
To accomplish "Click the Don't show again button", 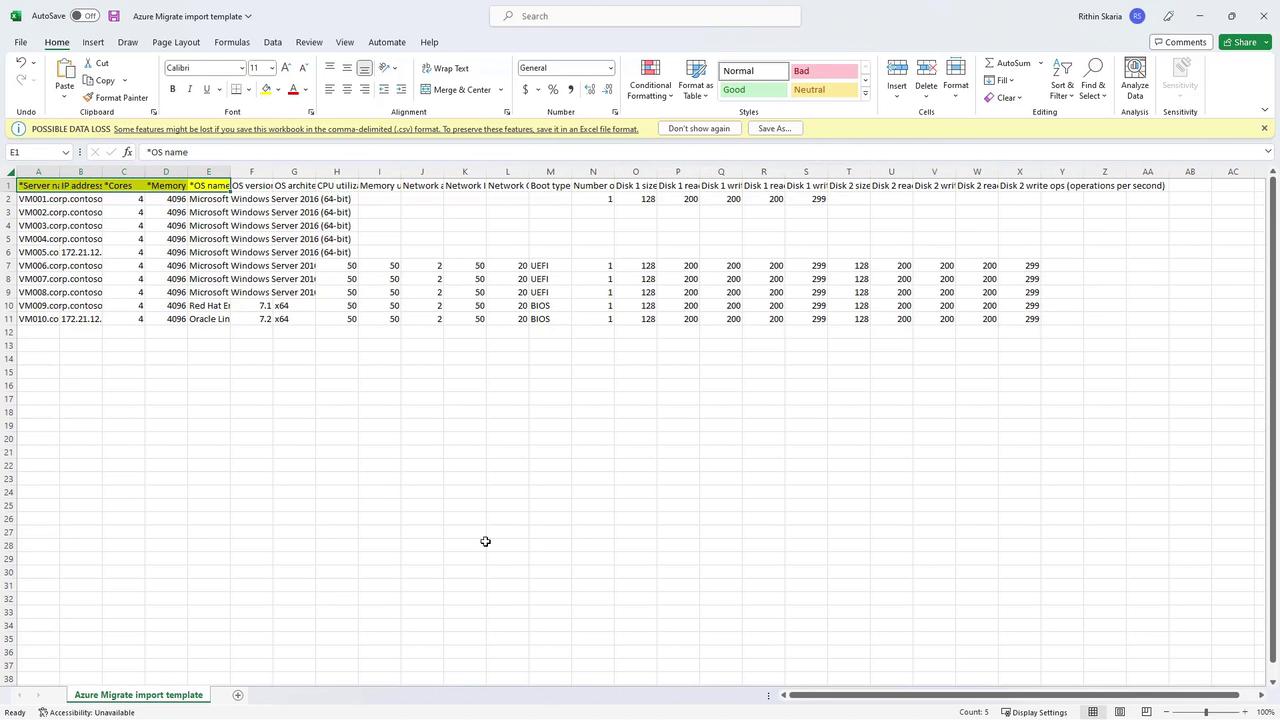I will pyautogui.click(x=699, y=129).
